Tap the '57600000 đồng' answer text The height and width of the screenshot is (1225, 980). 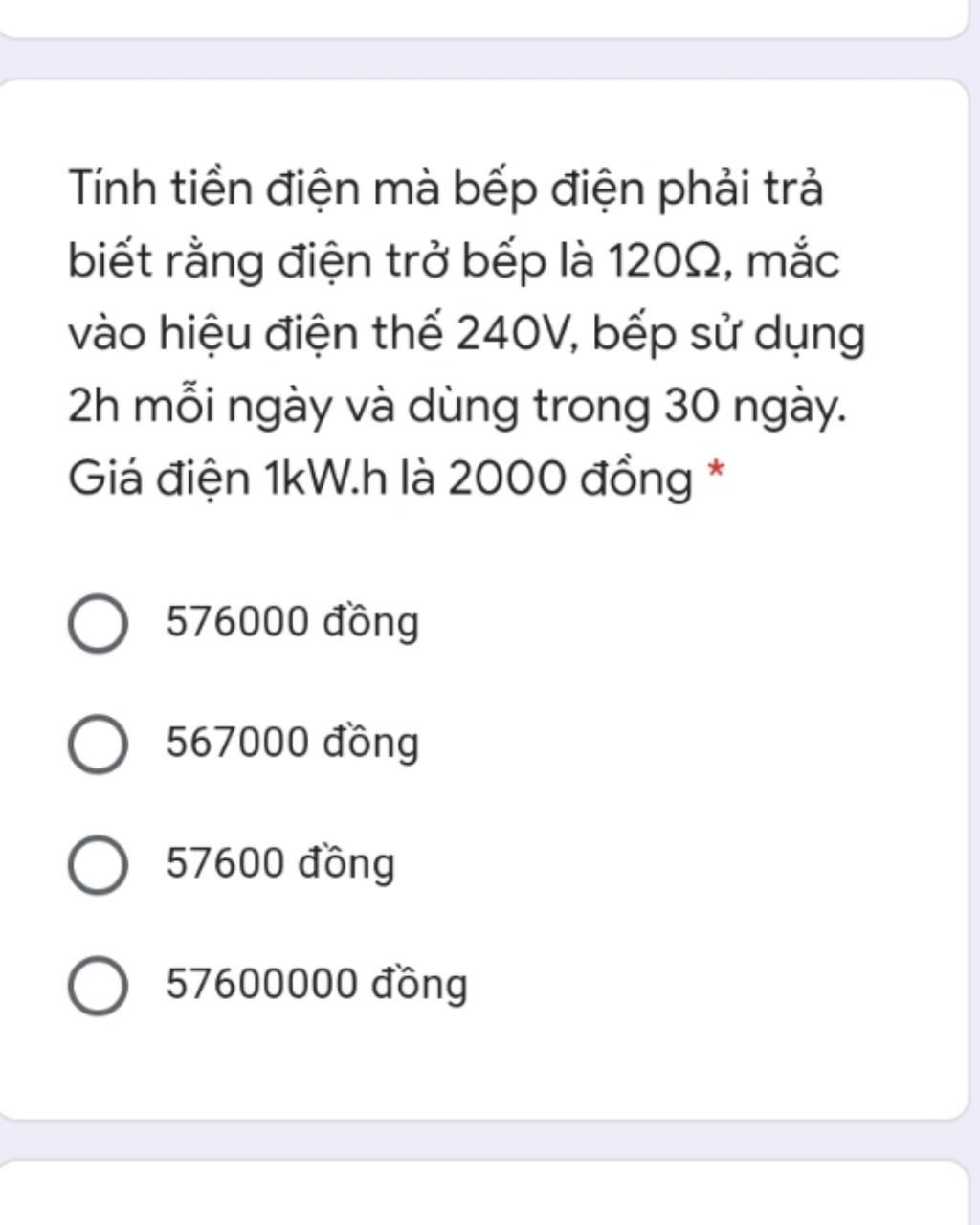(x=317, y=985)
